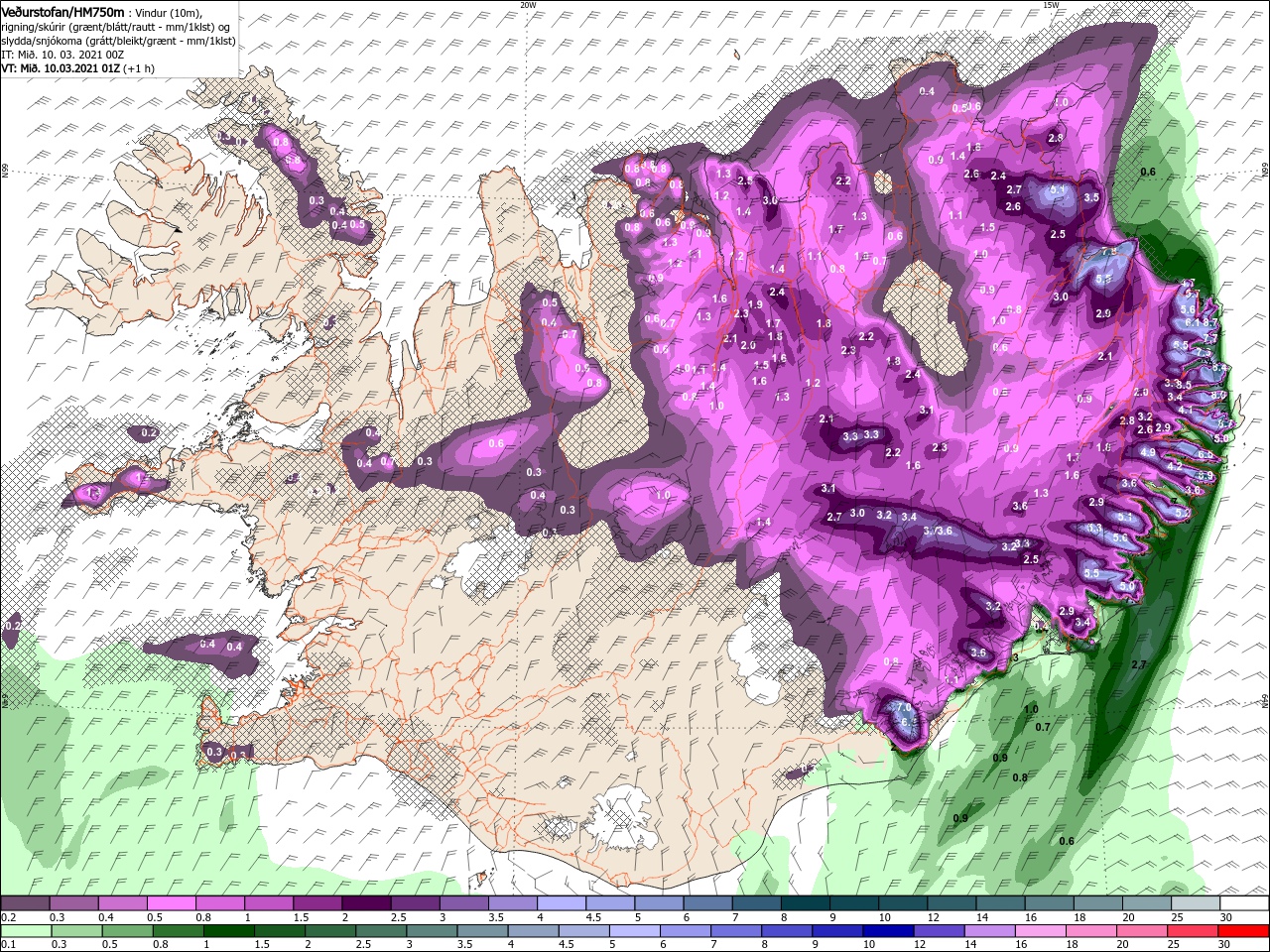Pick the pale green swatch at 0.1 in lower legend
The width and height of the screenshot is (1270, 952).
(25, 931)
